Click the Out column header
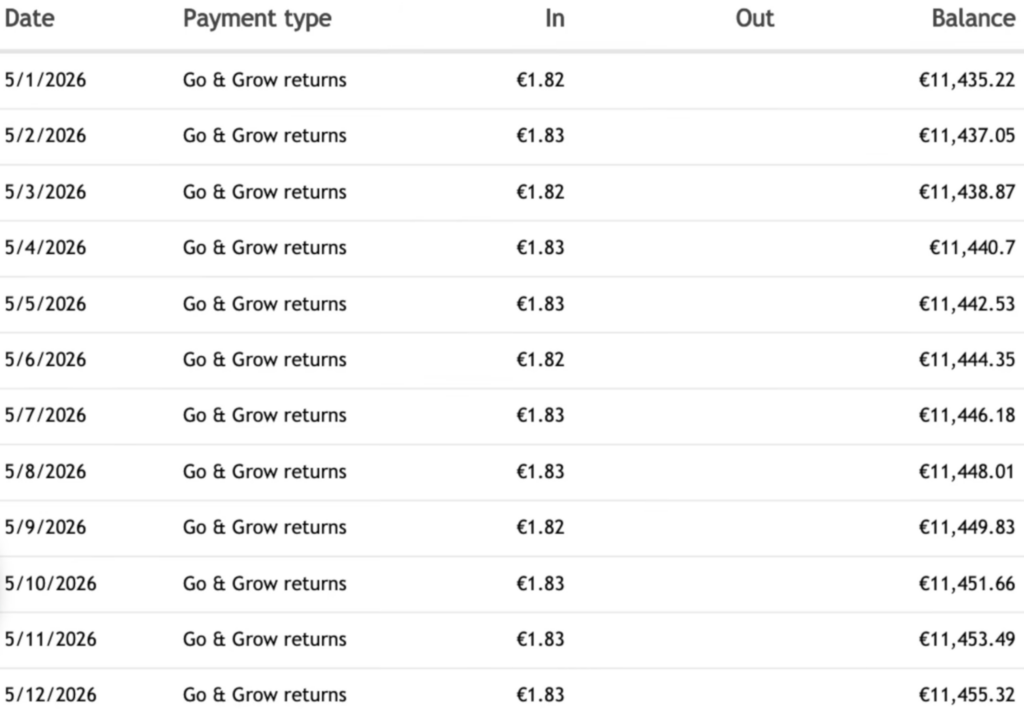This screenshot has width=1024, height=709. click(x=754, y=18)
